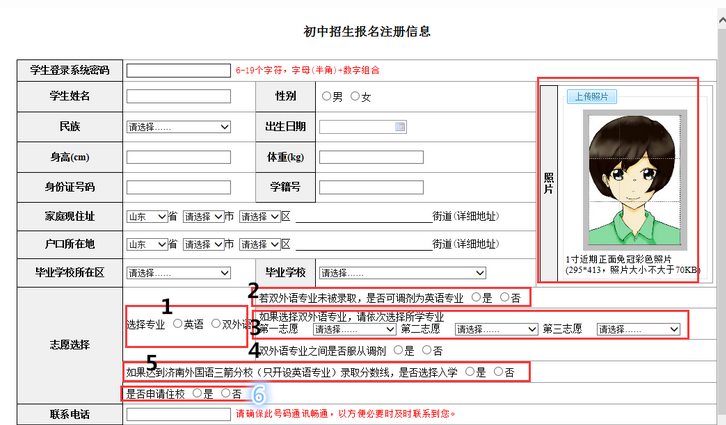Open the 毕业学校 school dropdown
This screenshot has height=425, width=726.
[x=401, y=272]
